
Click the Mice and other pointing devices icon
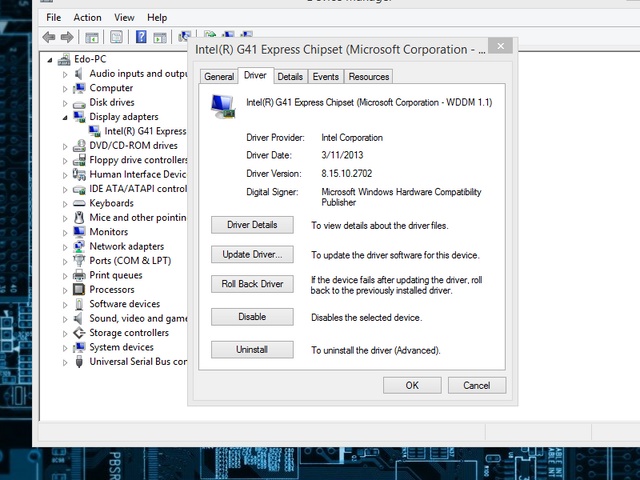pyautogui.click(x=79, y=218)
